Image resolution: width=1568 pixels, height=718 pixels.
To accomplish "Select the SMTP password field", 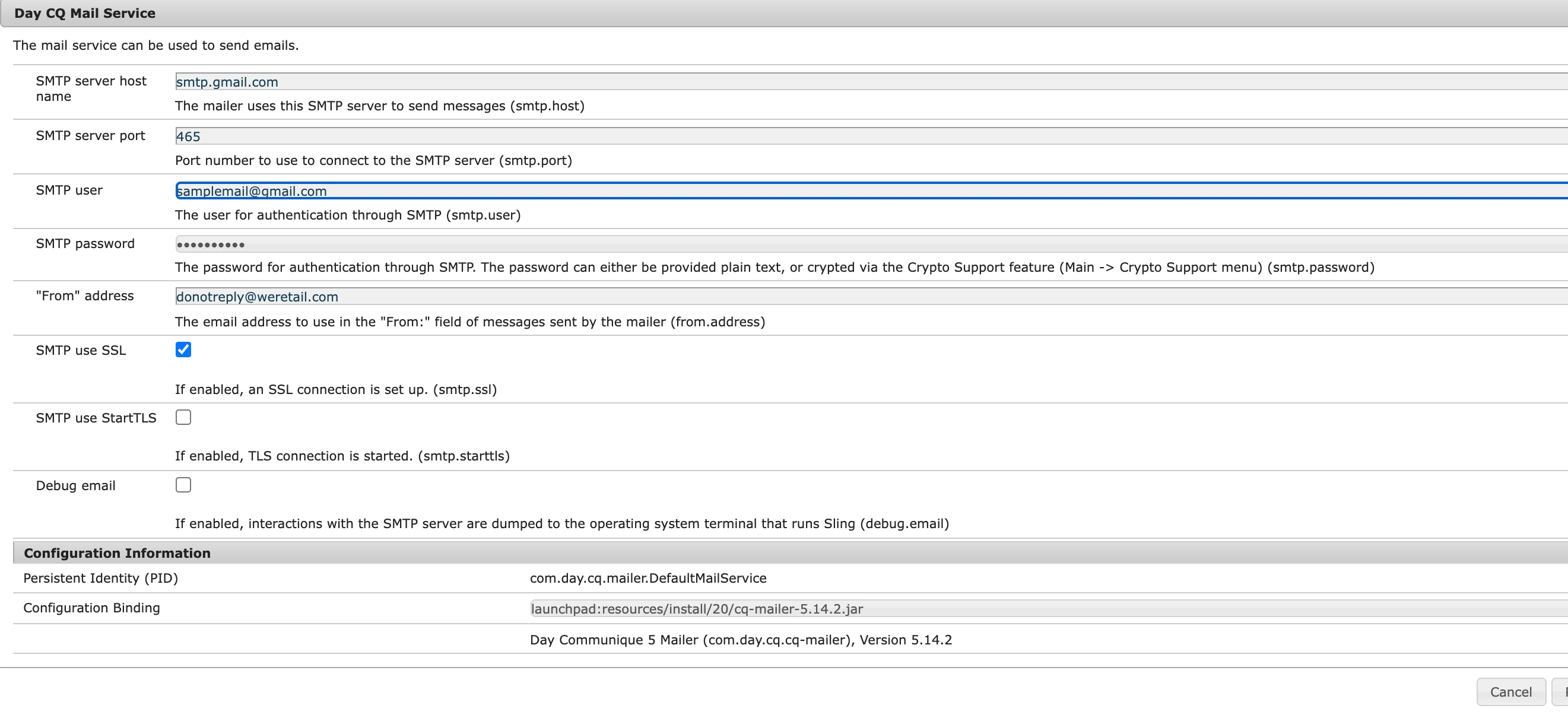I will pos(852,244).
